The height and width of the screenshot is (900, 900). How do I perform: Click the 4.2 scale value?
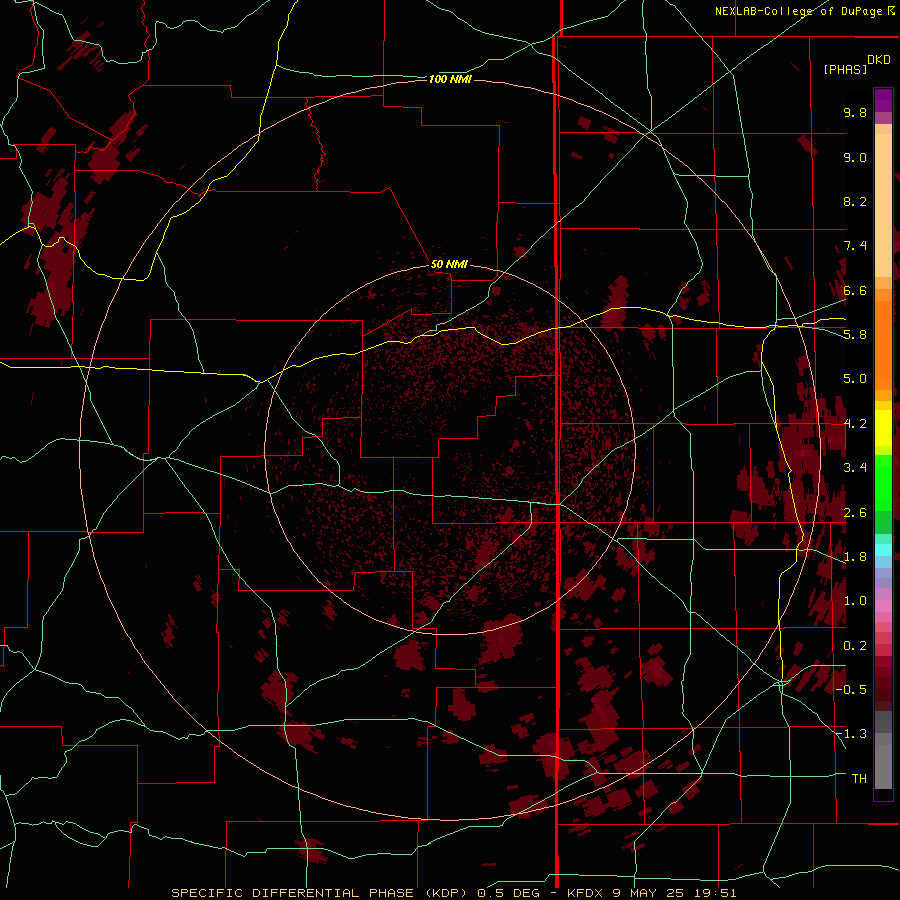point(855,424)
